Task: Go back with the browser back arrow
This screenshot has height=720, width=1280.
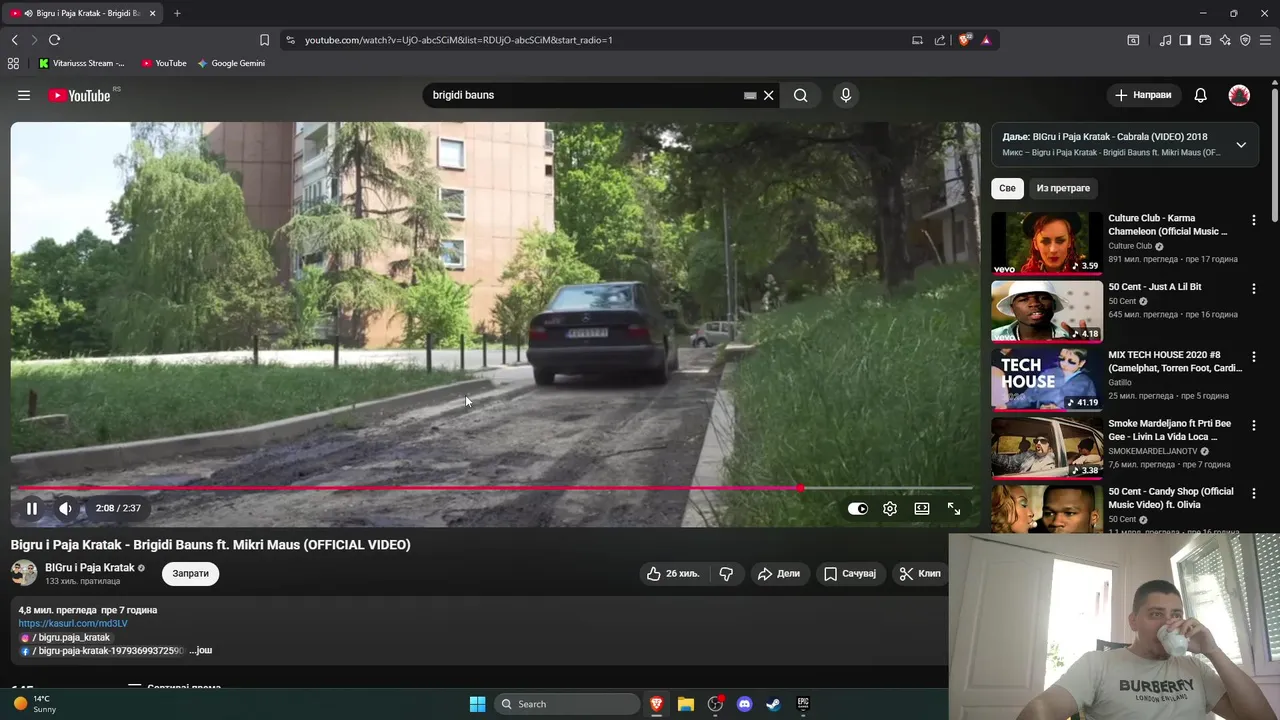Action: click(x=14, y=40)
